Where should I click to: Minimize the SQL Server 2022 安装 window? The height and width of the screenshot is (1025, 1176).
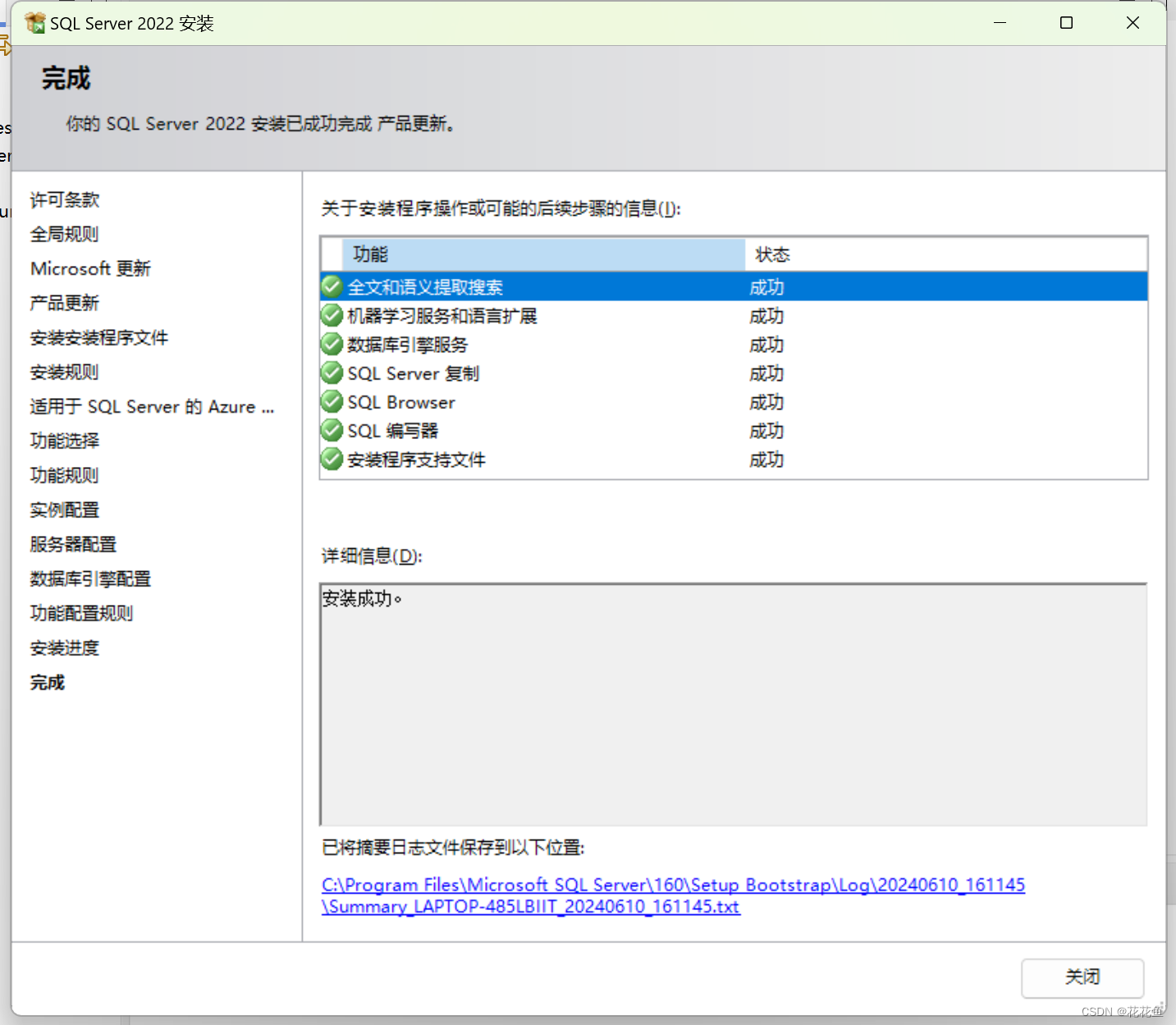[1000, 23]
